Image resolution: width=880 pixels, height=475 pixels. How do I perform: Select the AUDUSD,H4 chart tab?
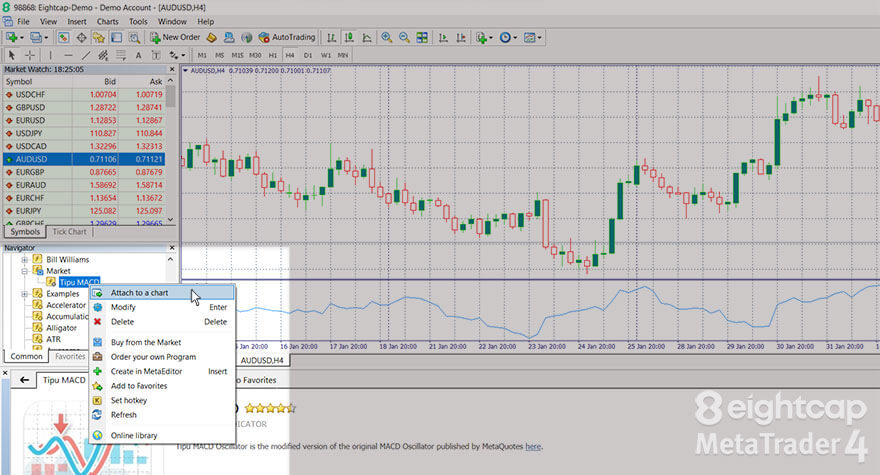point(262,360)
